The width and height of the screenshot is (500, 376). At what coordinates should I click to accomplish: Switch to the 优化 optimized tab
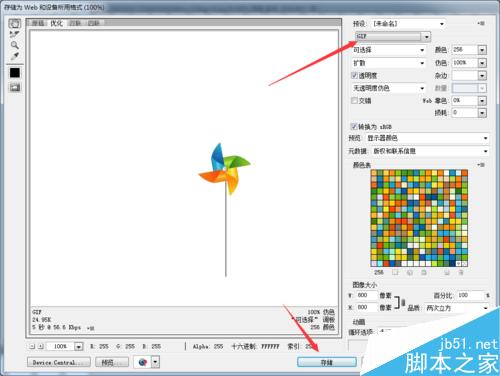tap(56, 23)
